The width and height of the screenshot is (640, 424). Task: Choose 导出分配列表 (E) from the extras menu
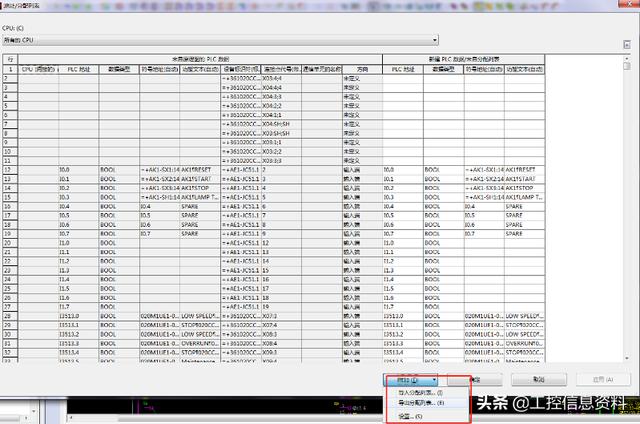point(421,403)
